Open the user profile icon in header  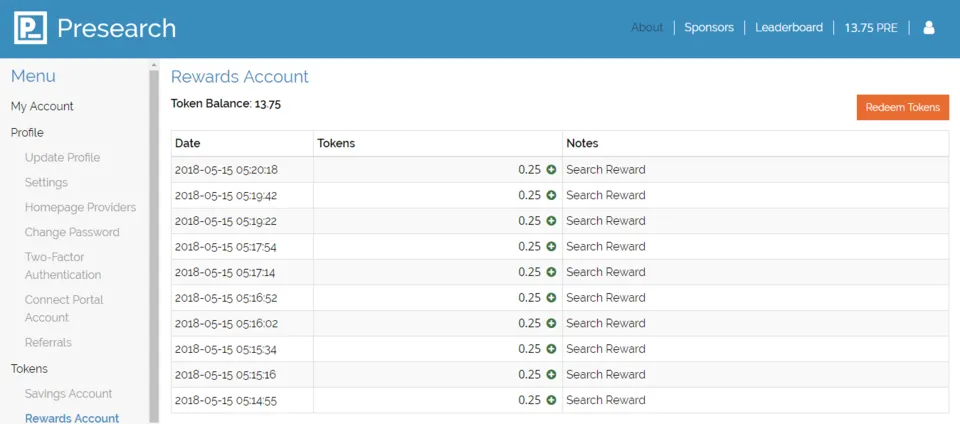pyautogui.click(x=929, y=28)
